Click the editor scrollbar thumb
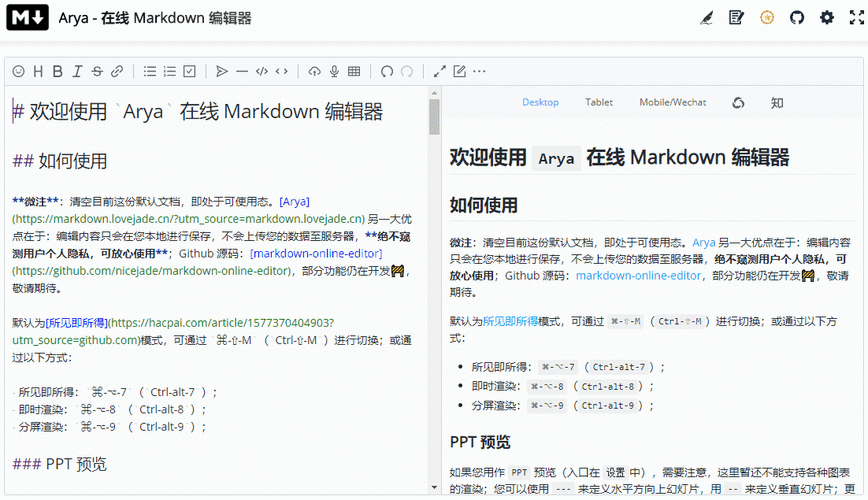 coord(434,116)
